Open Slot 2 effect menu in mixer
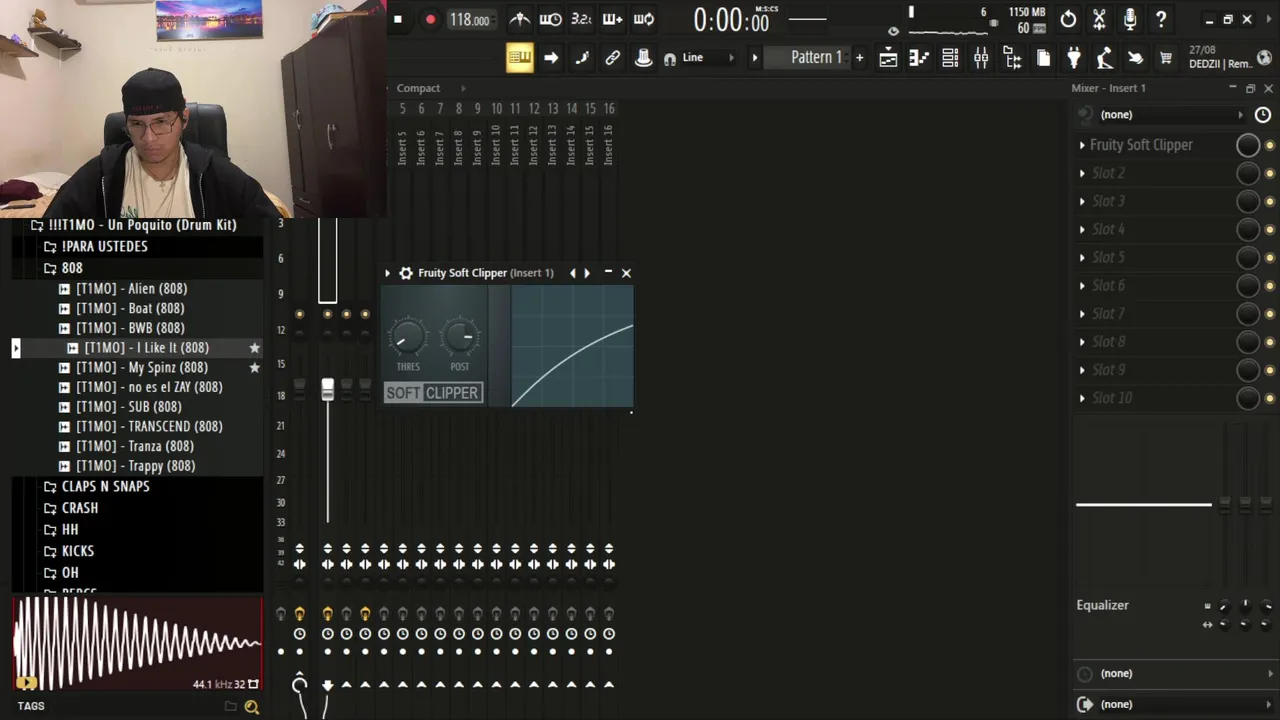1280x720 pixels. (x=1082, y=173)
